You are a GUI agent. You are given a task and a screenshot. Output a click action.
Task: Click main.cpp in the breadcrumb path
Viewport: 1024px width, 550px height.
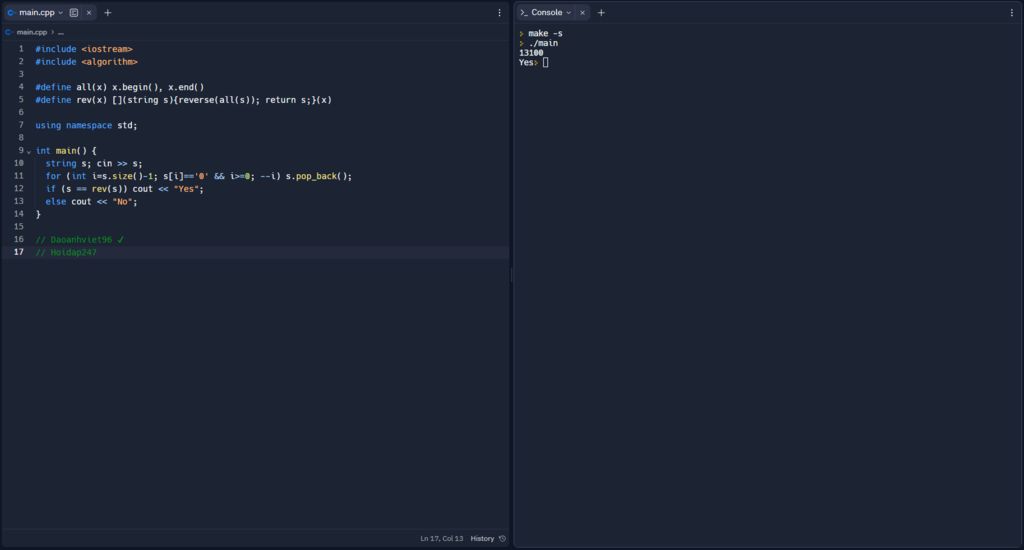(32, 32)
